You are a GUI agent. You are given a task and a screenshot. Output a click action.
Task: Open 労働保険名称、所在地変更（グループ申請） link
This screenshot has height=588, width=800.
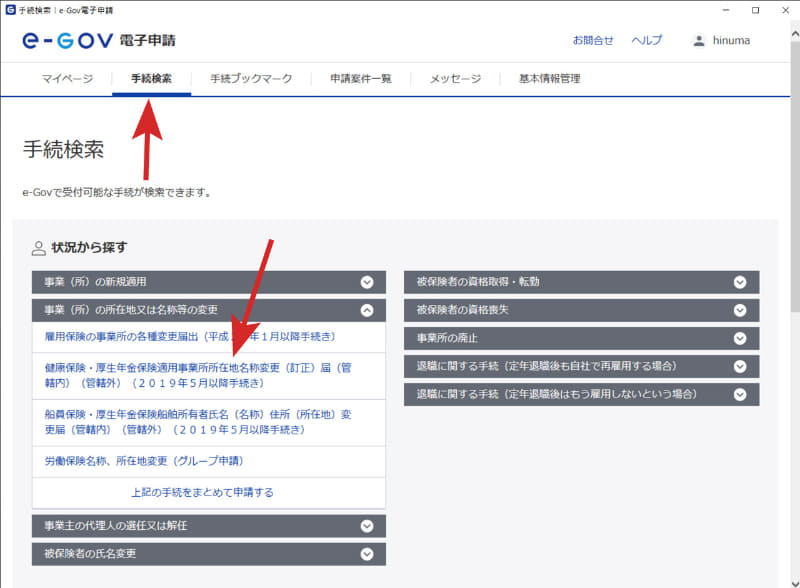point(144,461)
